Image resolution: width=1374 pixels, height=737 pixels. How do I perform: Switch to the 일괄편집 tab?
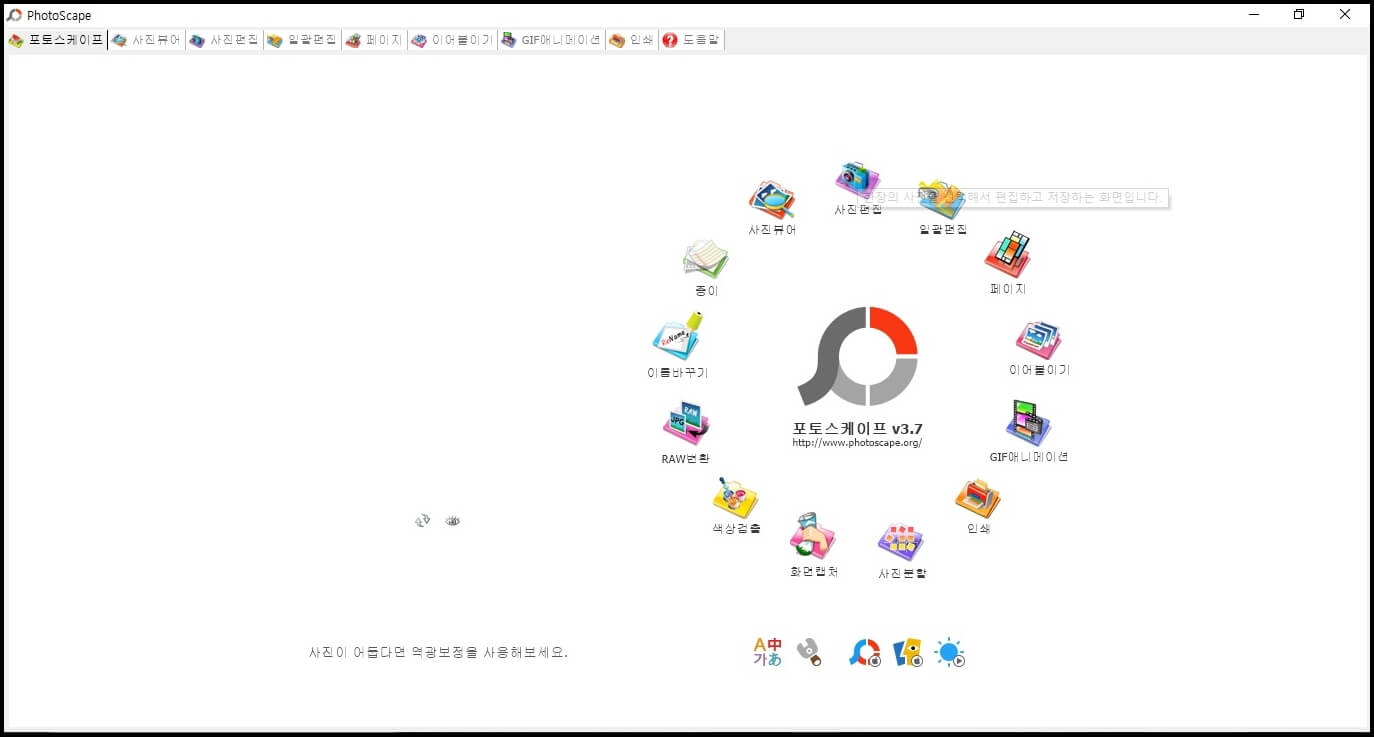pyautogui.click(x=302, y=40)
